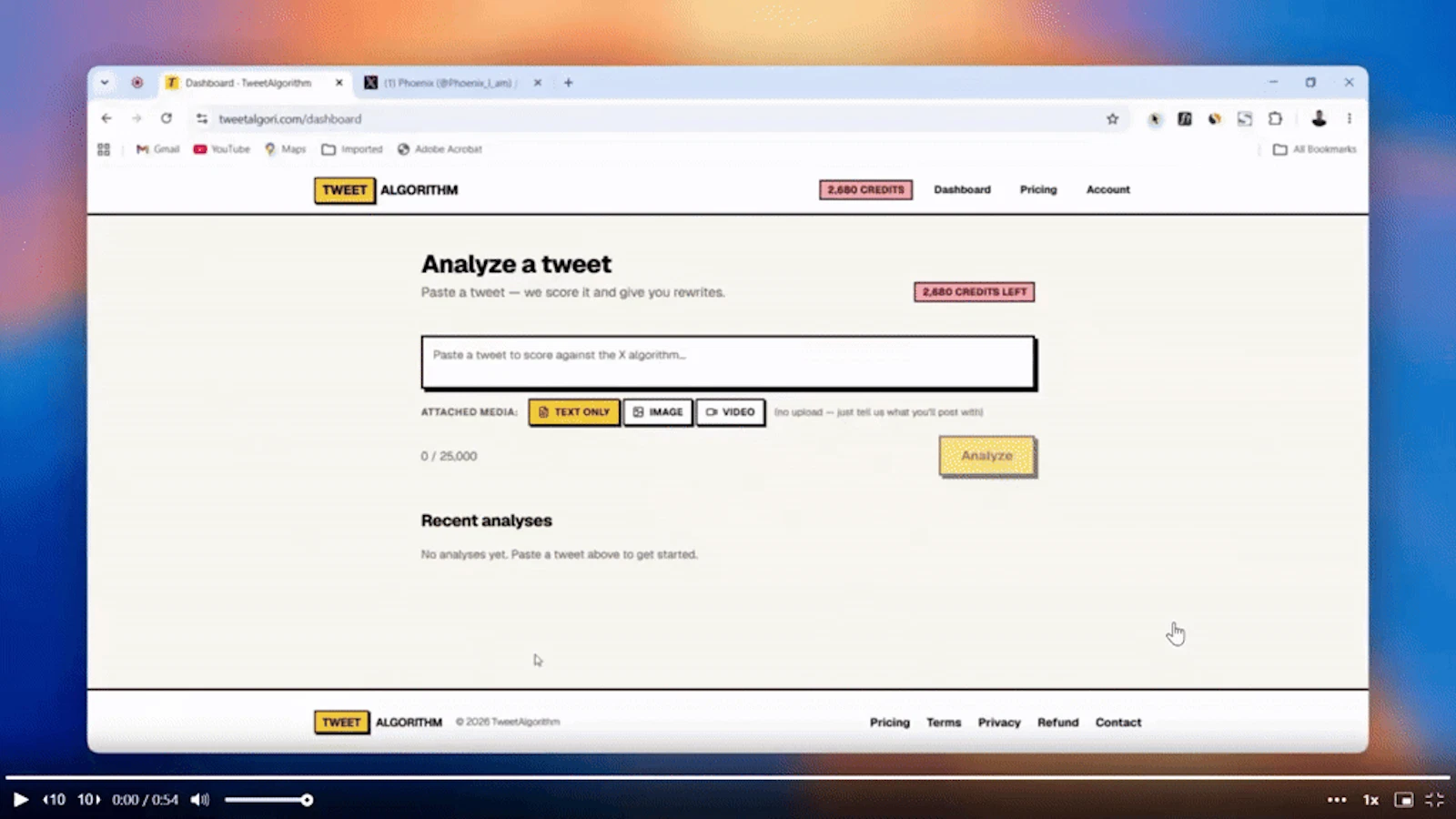Image resolution: width=1456 pixels, height=819 pixels.
Task: Mute the video volume icon
Action: (x=200, y=800)
